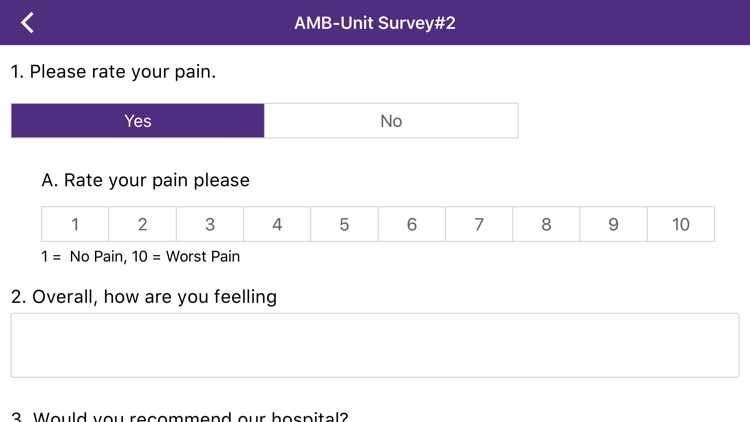Tap the 'Please rate your pain' question
750x422 pixels.
[x=113, y=72]
